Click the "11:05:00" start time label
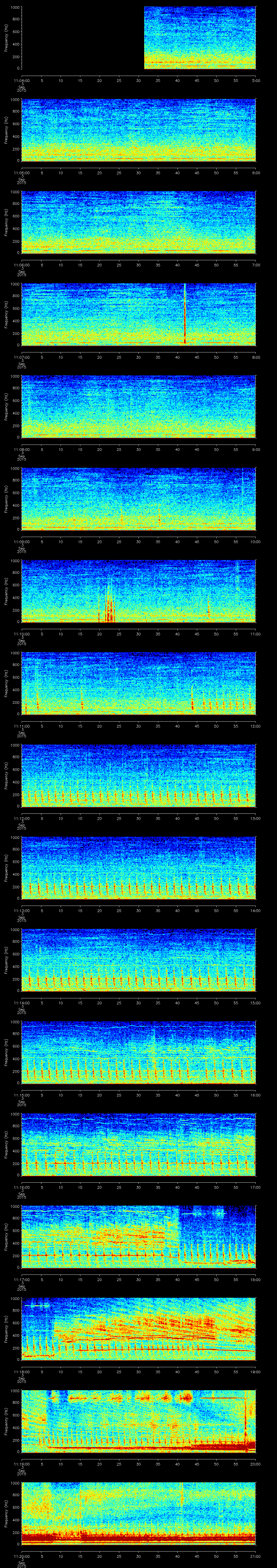The width and height of the screenshot is (277, 1568). tap(21, 173)
